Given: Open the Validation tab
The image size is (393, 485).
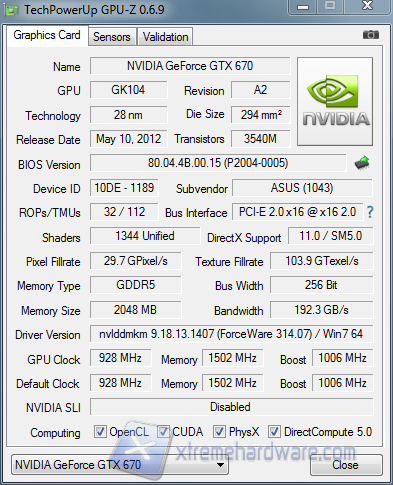Looking at the screenshot, I should (x=165, y=37).
